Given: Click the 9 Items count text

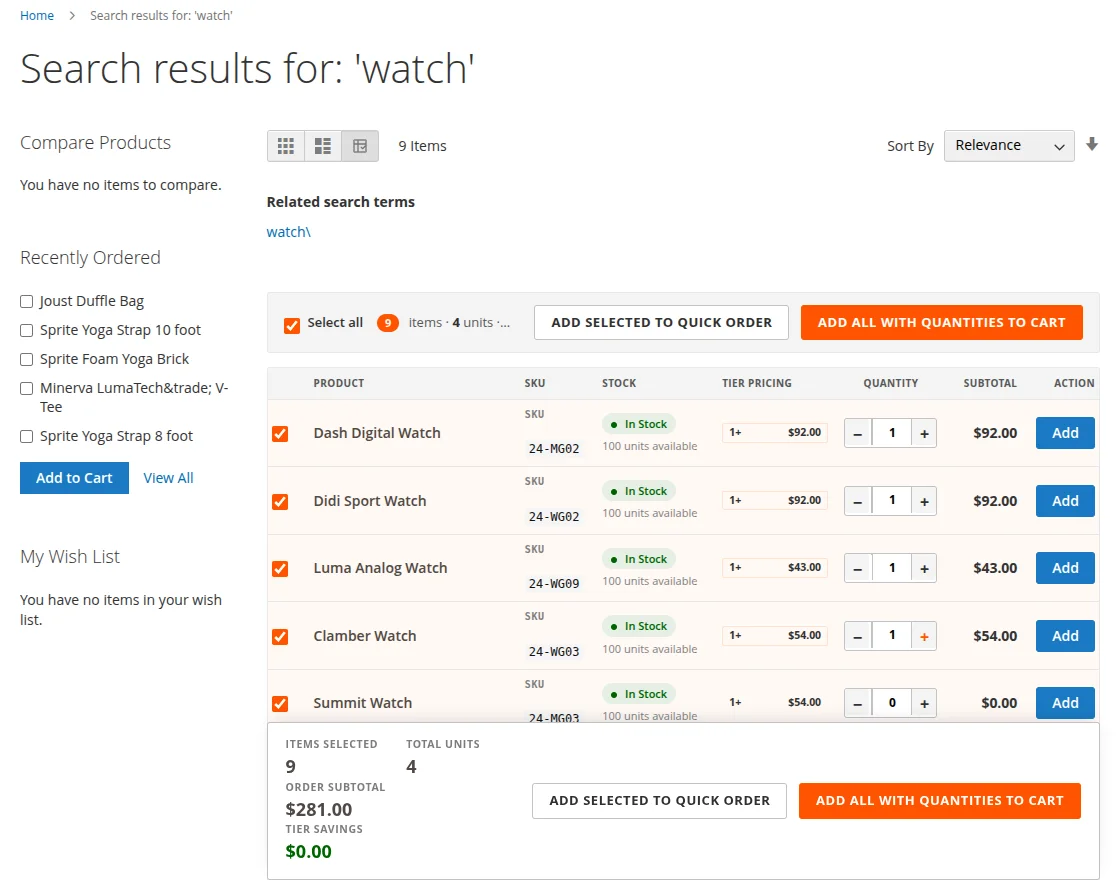Looking at the screenshot, I should [422, 146].
